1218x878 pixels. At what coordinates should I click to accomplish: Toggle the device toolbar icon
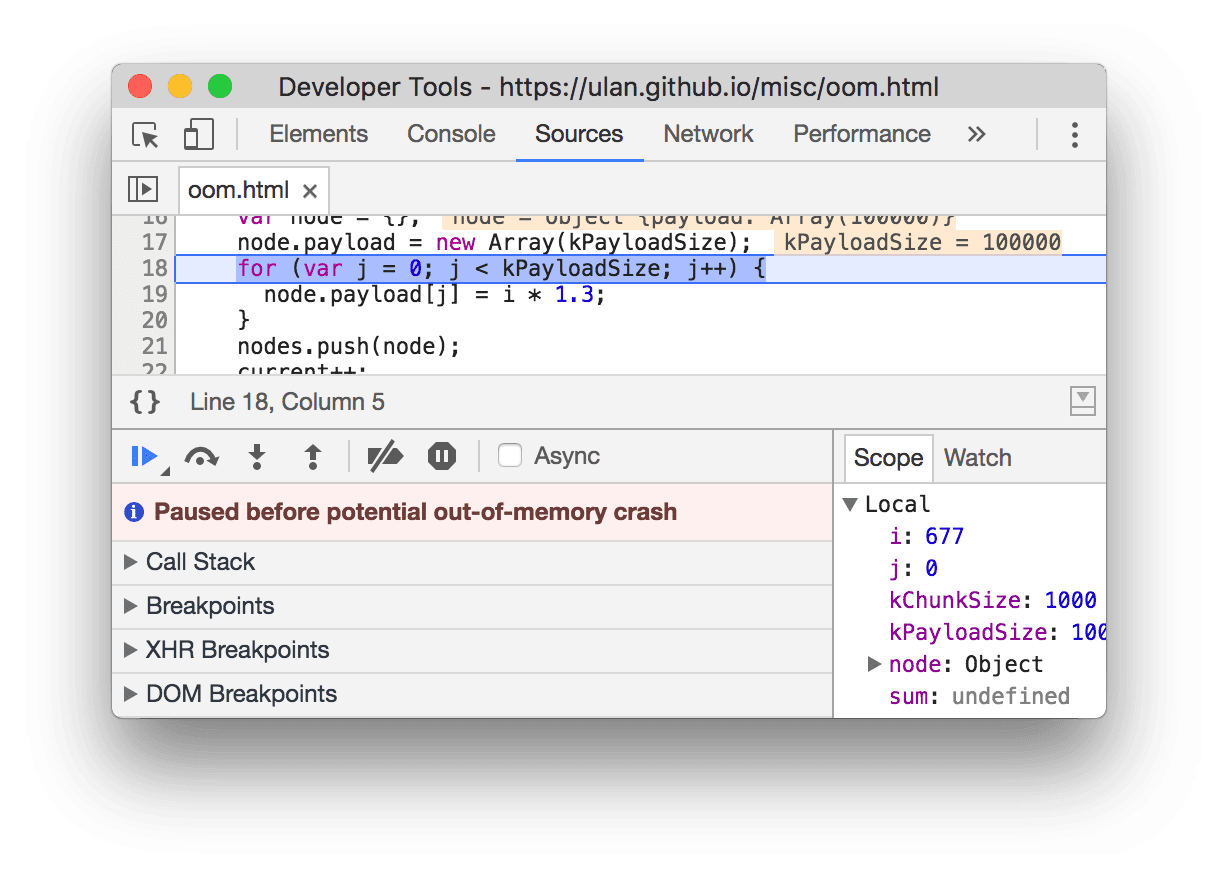tap(197, 134)
